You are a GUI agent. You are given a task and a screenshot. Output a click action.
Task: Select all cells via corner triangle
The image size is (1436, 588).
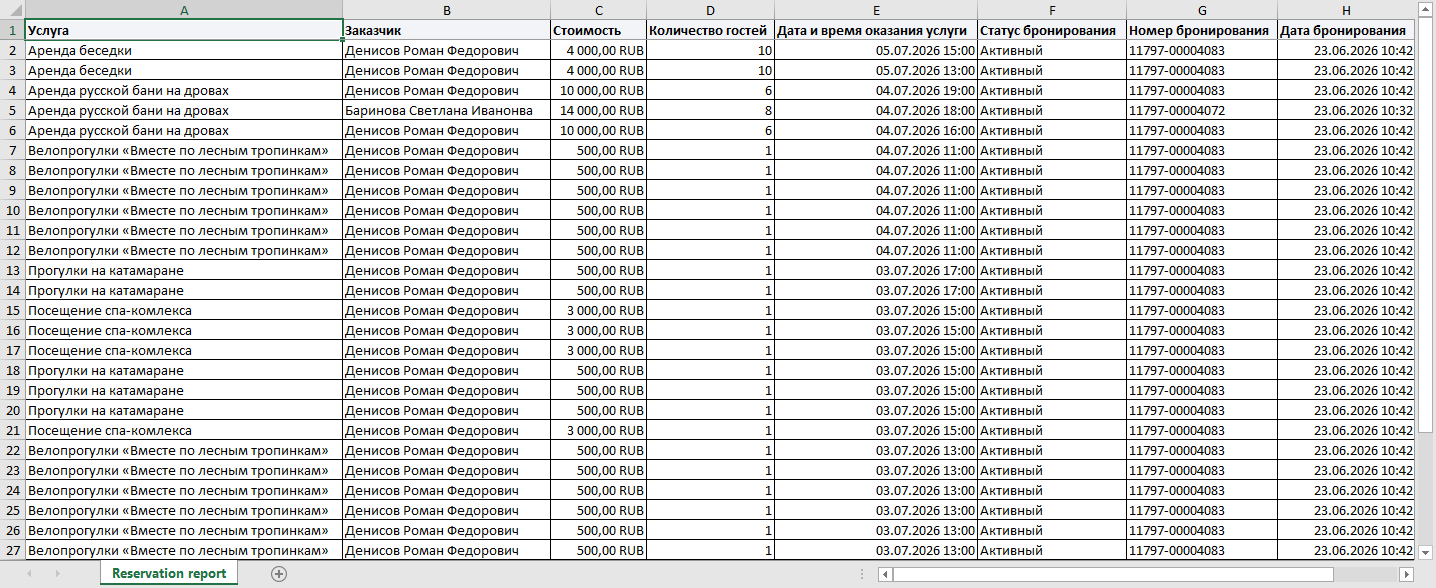pos(12,9)
